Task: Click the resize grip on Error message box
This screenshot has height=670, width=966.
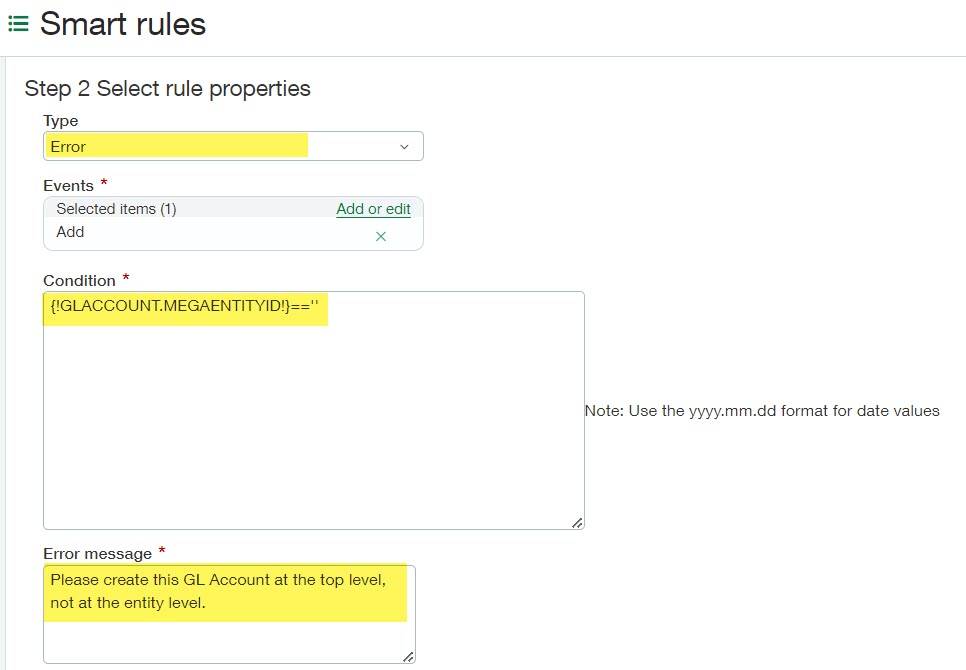Action: [409, 656]
